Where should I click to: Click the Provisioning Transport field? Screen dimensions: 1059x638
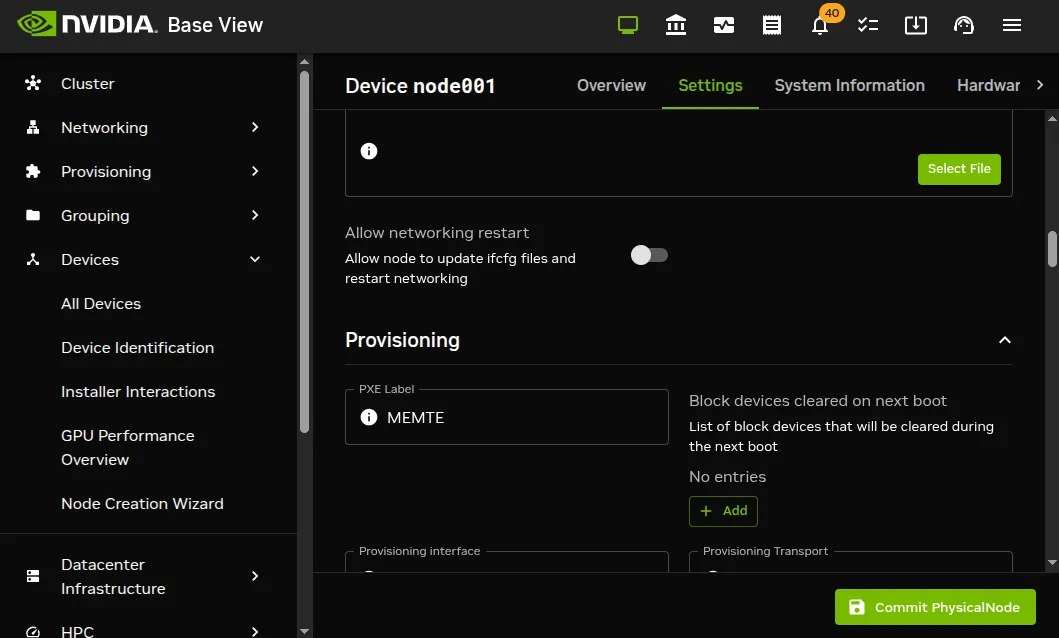pos(850,562)
